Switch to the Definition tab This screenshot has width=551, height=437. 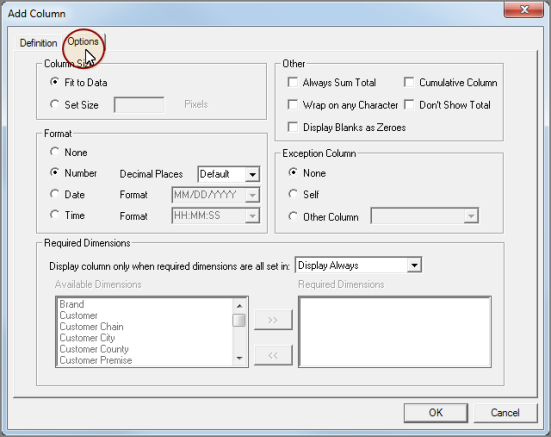pyautogui.click(x=38, y=43)
